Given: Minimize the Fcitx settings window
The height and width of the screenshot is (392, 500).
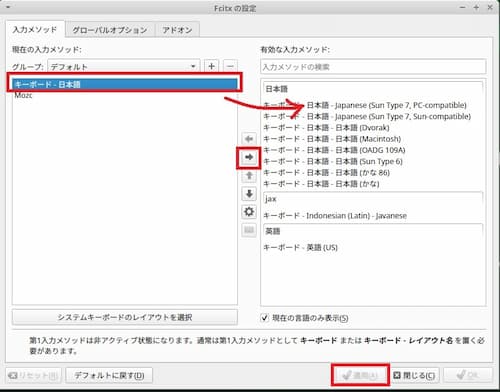Looking at the screenshot, I should pyautogui.click(x=462, y=7).
